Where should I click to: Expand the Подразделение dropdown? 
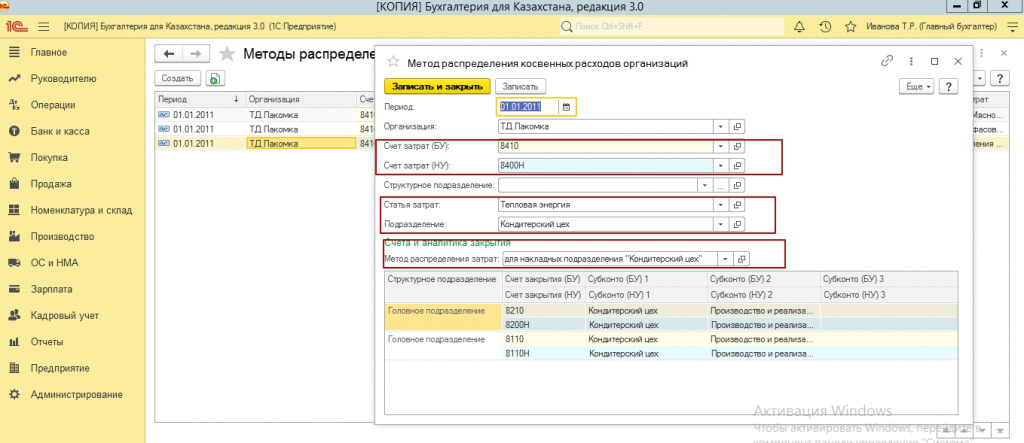[x=720, y=224]
